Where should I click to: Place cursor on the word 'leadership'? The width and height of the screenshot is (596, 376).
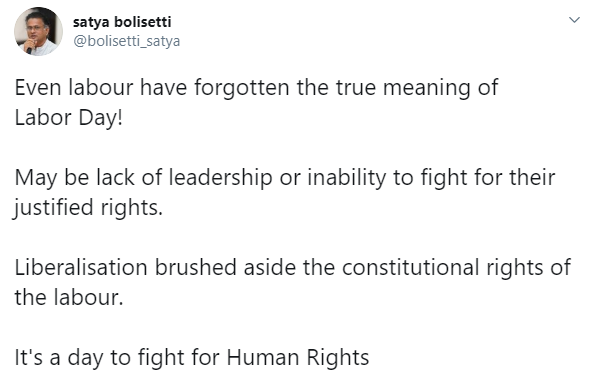[x=220, y=178]
